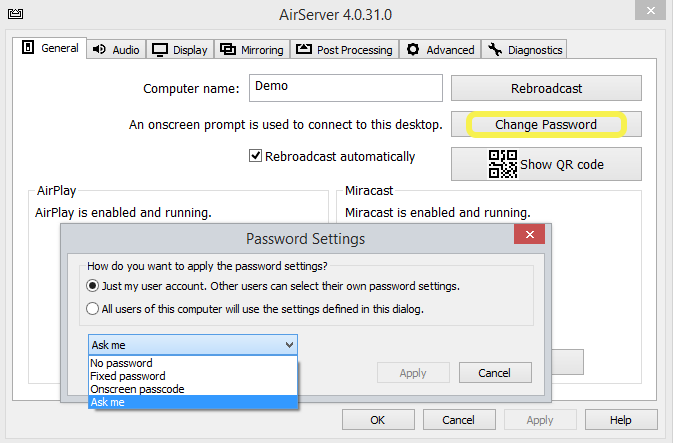Screen dimensions: 673x443
Task: Choose All users of this computer option
Action: pyautogui.click(x=94, y=309)
